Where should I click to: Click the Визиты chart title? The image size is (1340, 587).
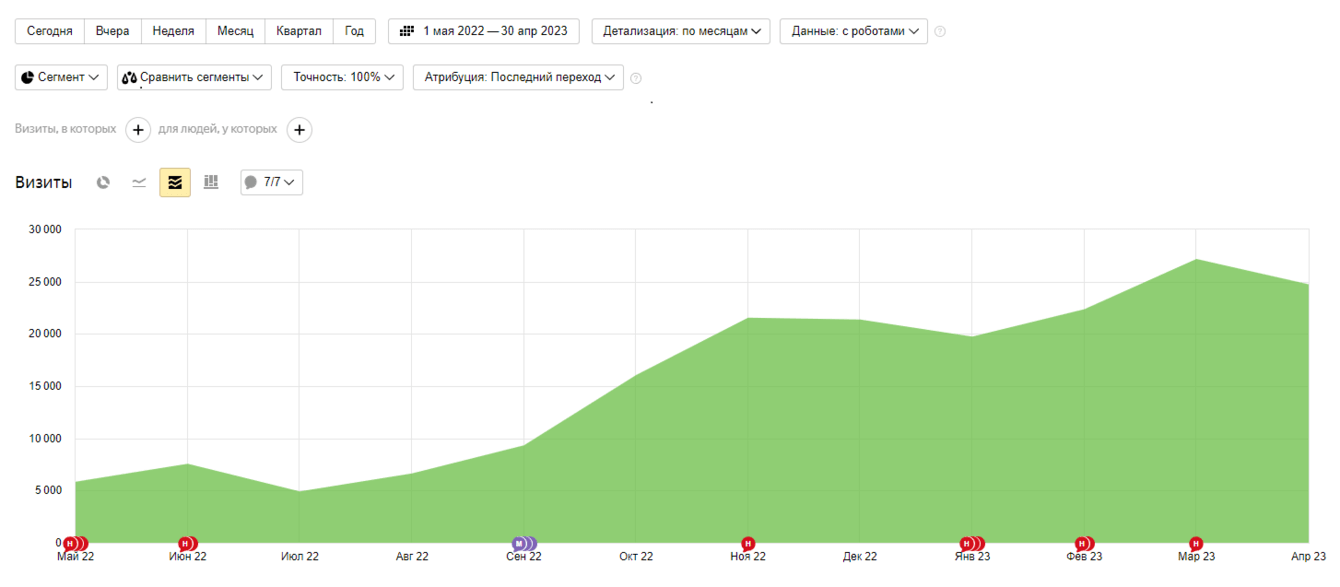(44, 182)
